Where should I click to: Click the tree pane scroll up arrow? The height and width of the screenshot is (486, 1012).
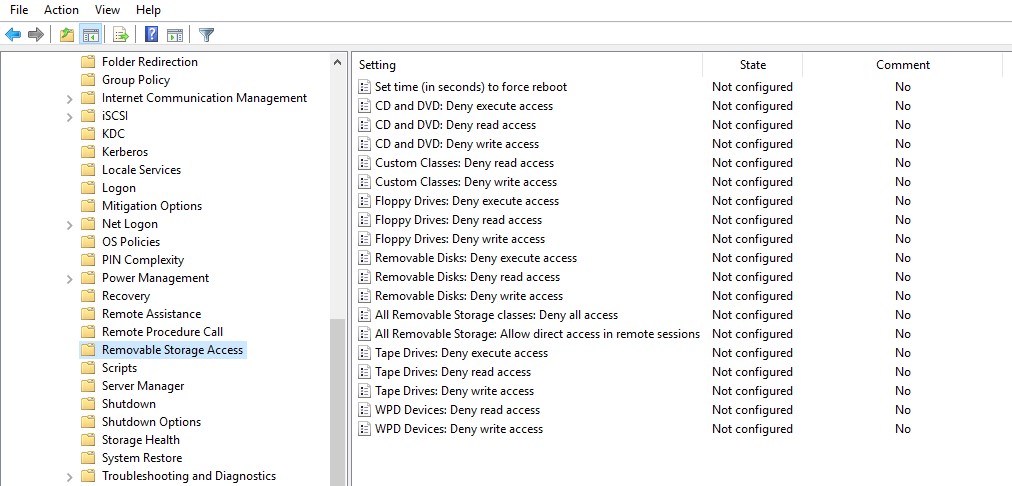(x=337, y=62)
